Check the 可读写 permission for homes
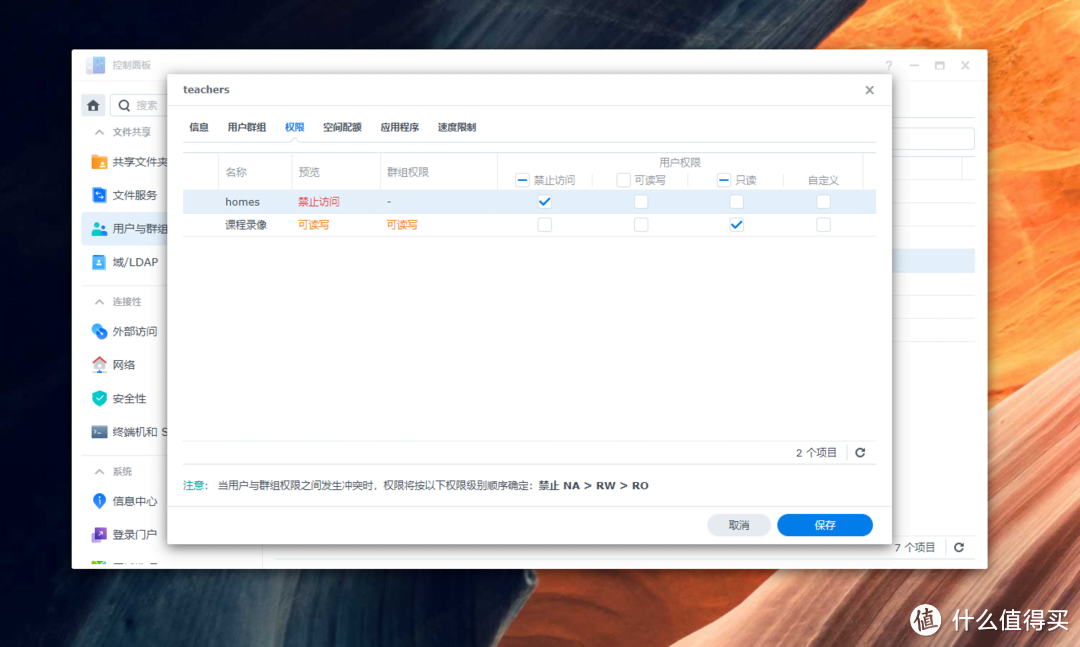Image resolution: width=1080 pixels, height=647 pixels. (640, 201)
